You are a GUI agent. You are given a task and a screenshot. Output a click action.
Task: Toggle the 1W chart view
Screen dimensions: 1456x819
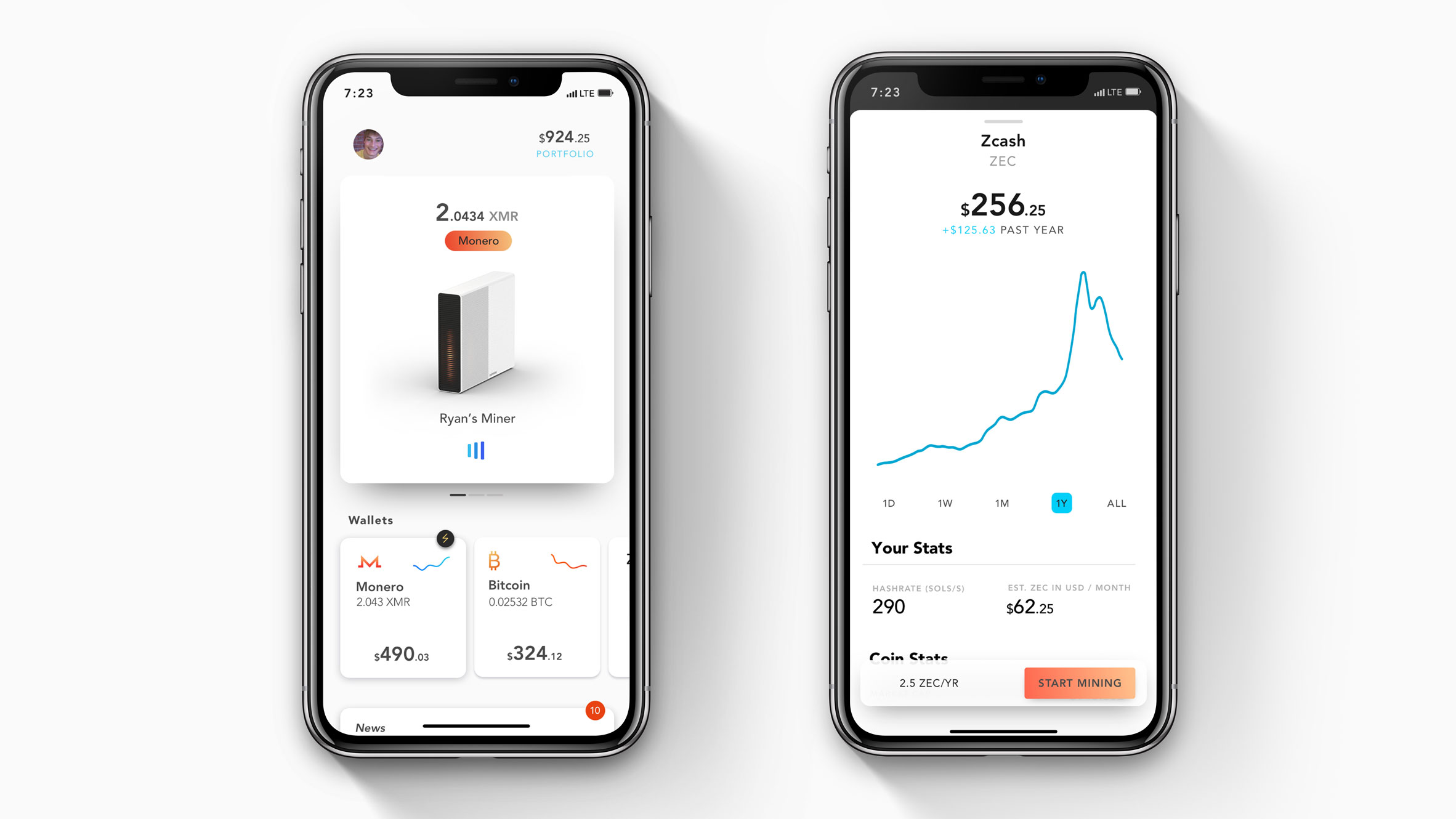tap(942, 503)
